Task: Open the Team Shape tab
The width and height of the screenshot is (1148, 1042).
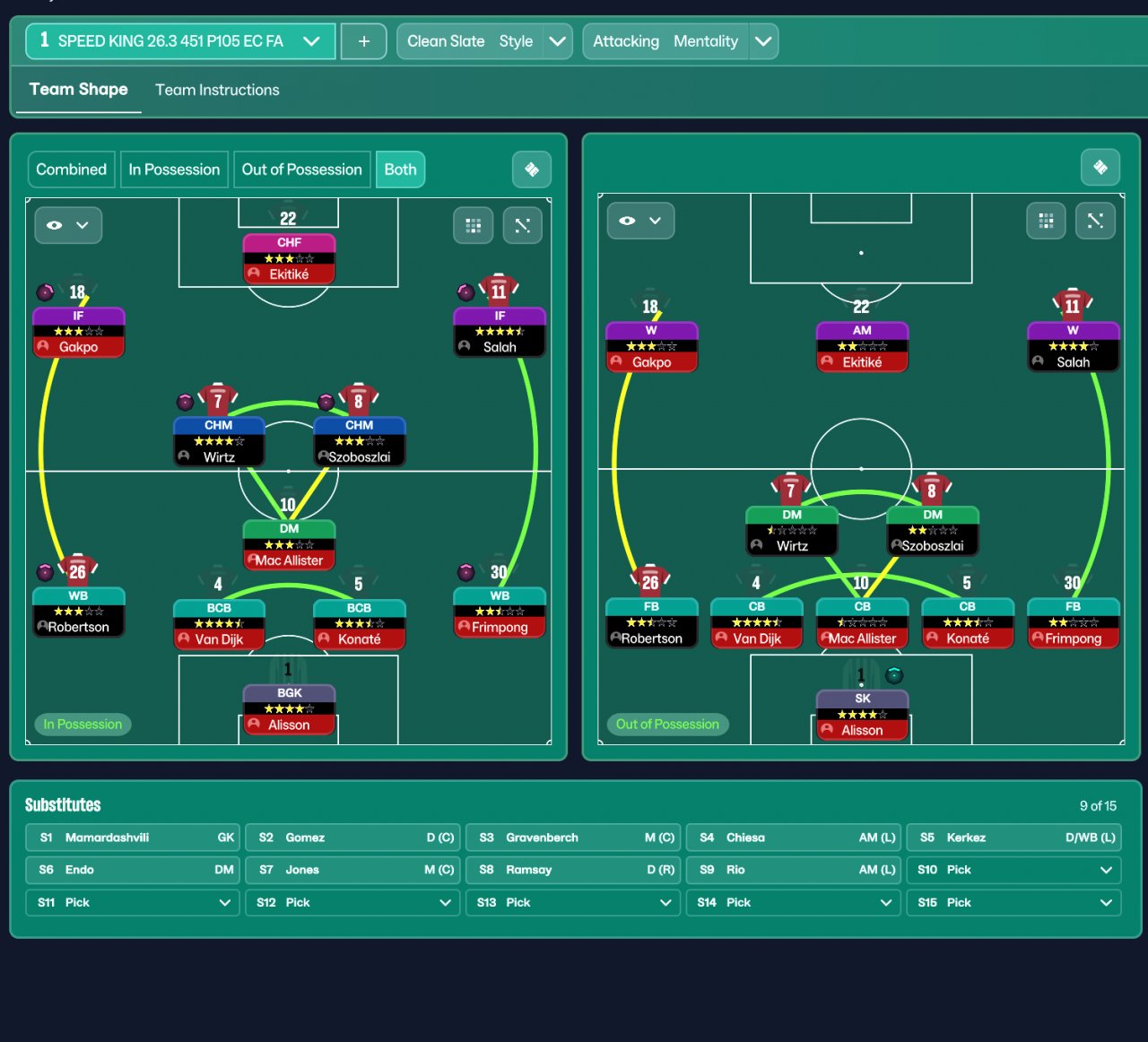Action: tap(79, 90)
